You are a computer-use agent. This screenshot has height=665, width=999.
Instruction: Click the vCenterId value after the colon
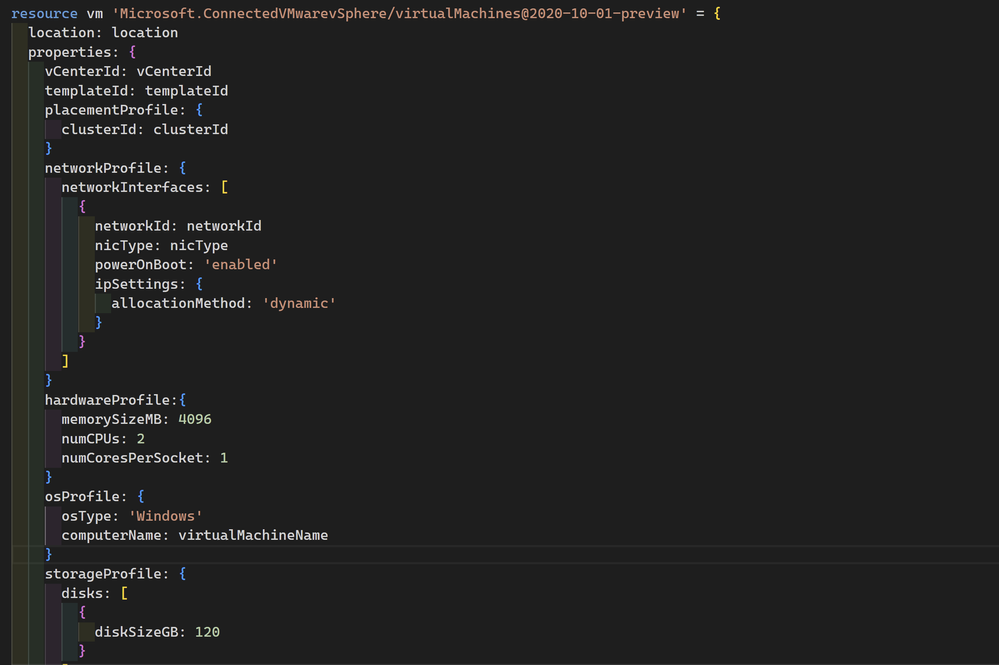(x=174, y=71)
